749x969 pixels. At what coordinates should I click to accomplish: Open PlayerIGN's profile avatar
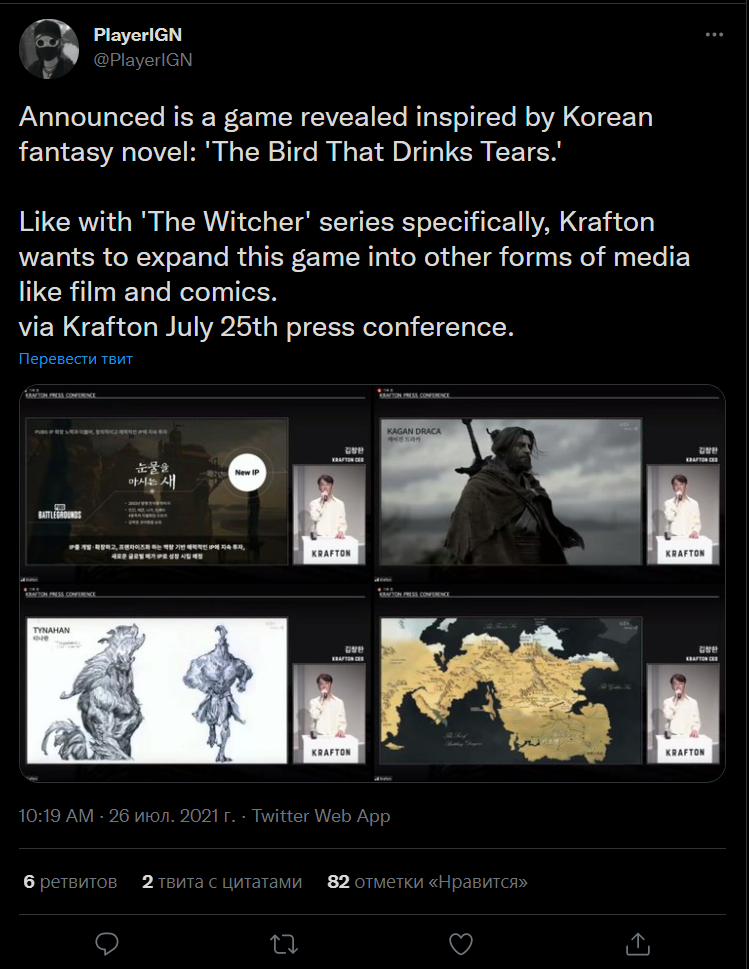coord(49,49)
